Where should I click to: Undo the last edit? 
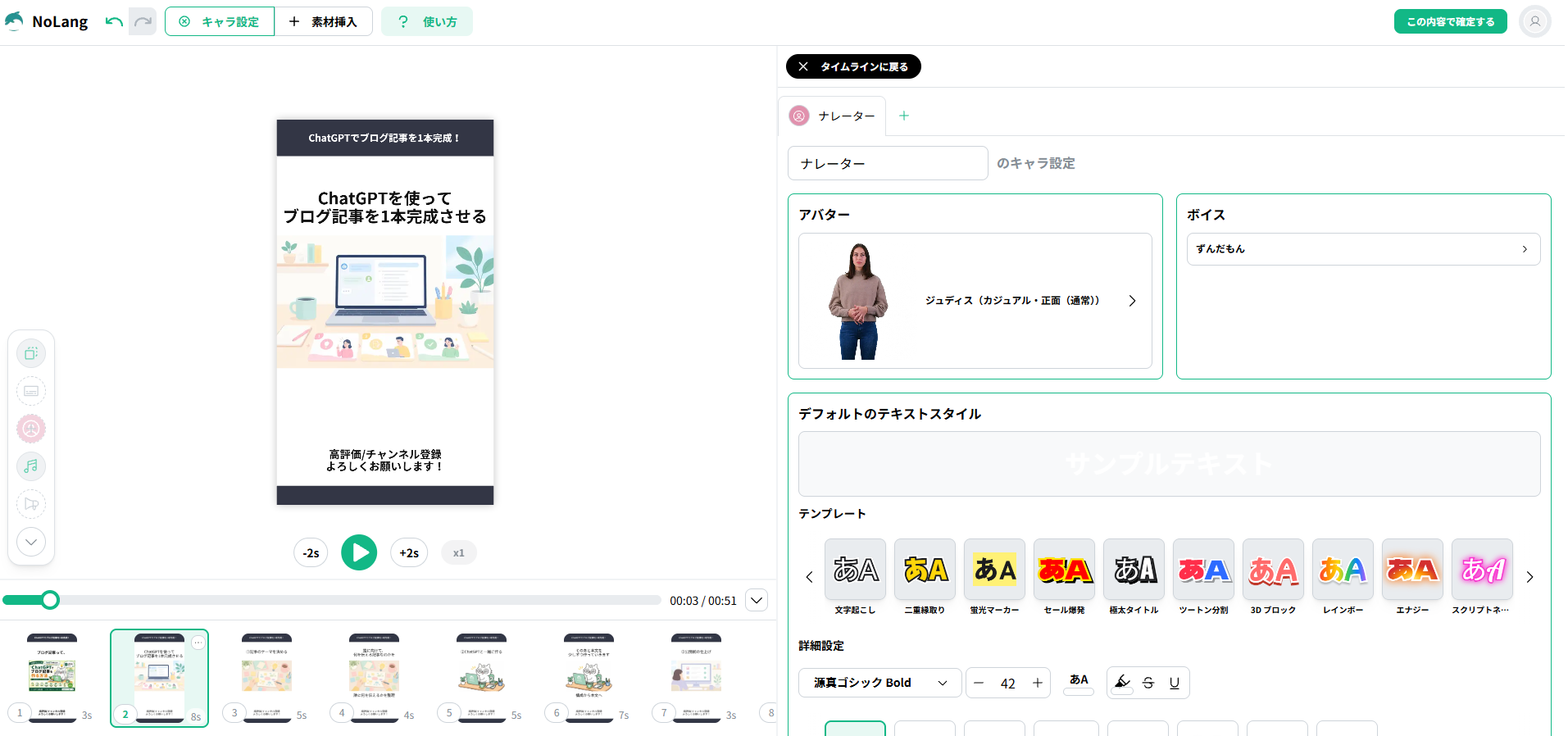[x=114, y=21]
